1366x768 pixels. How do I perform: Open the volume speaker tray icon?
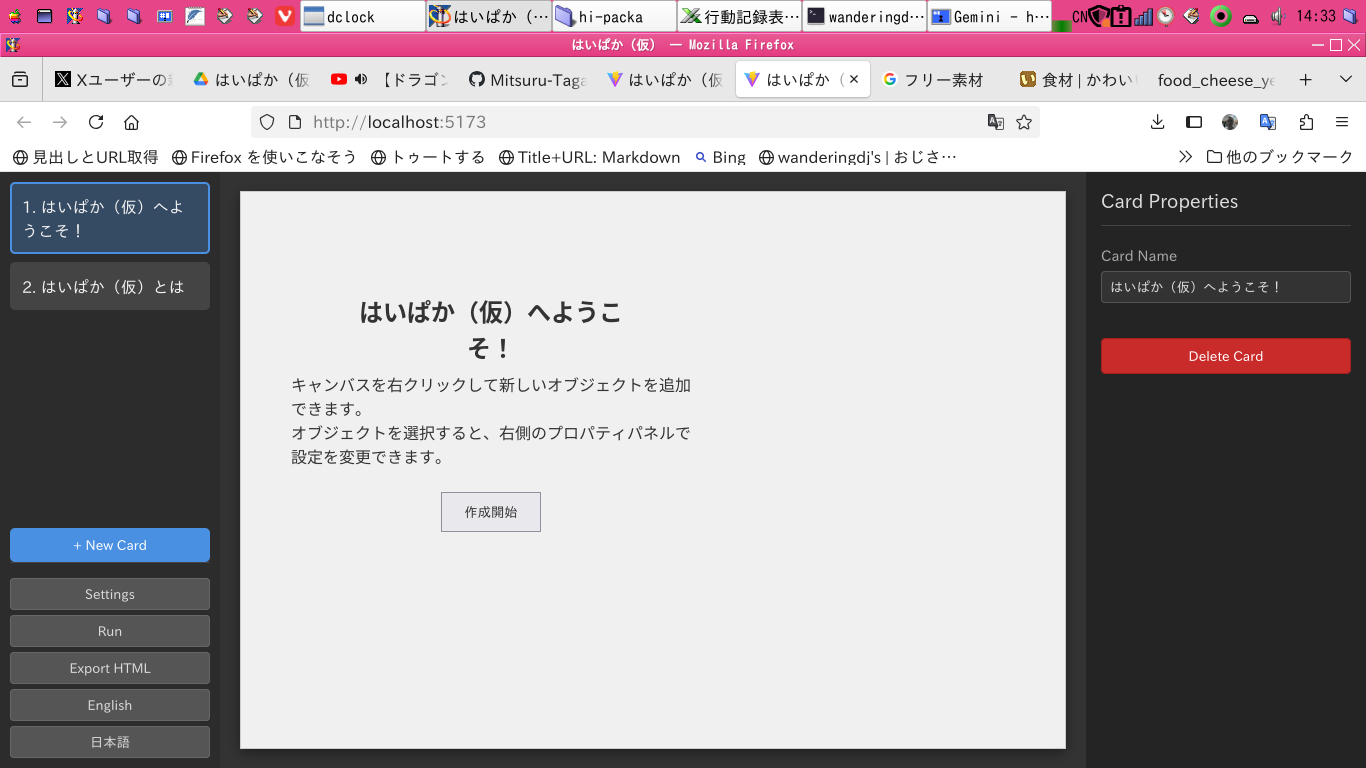pyautogui.click(x=1277, y=16)
